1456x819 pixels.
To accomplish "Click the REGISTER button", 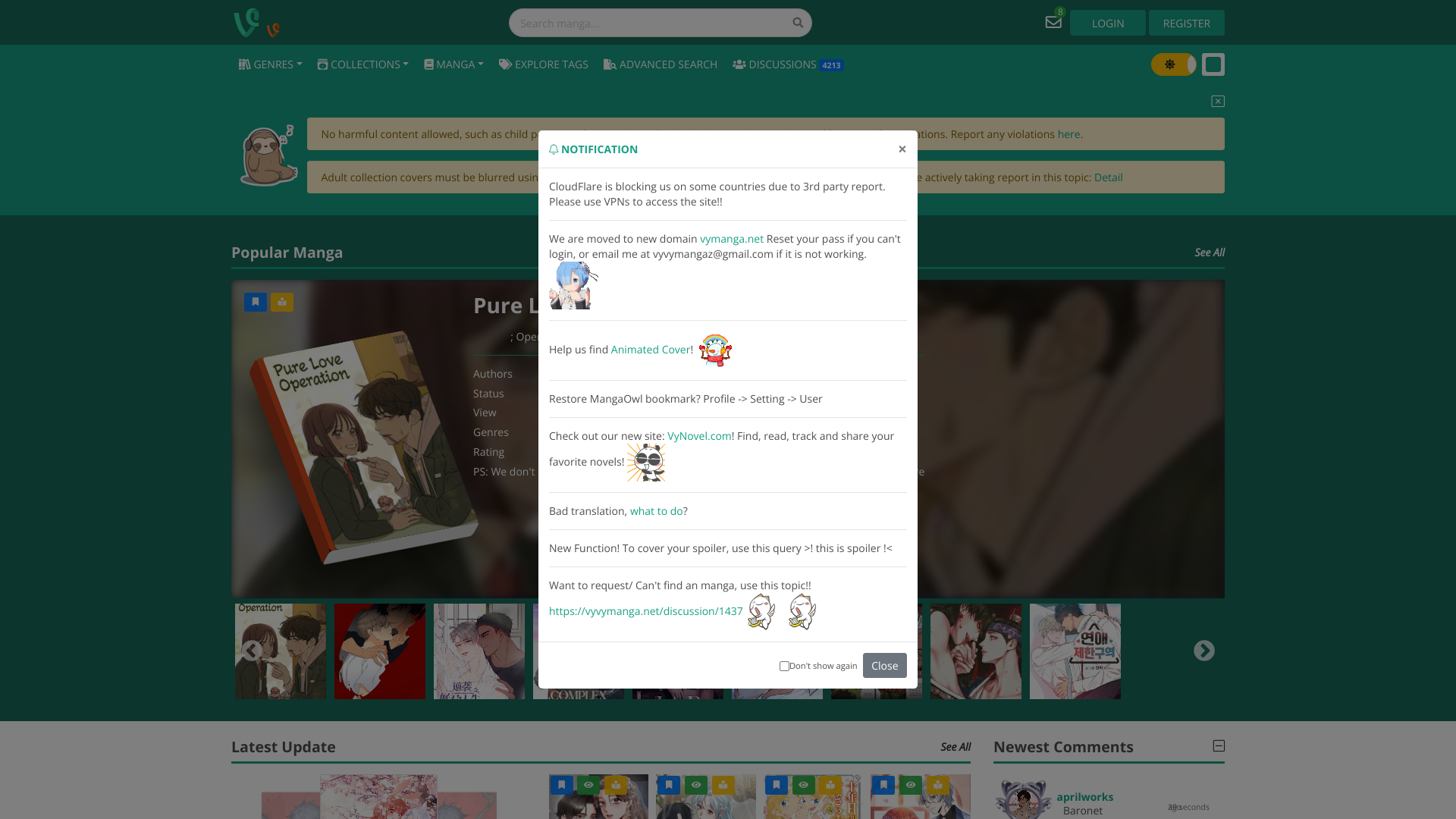I will [1187, 23].
